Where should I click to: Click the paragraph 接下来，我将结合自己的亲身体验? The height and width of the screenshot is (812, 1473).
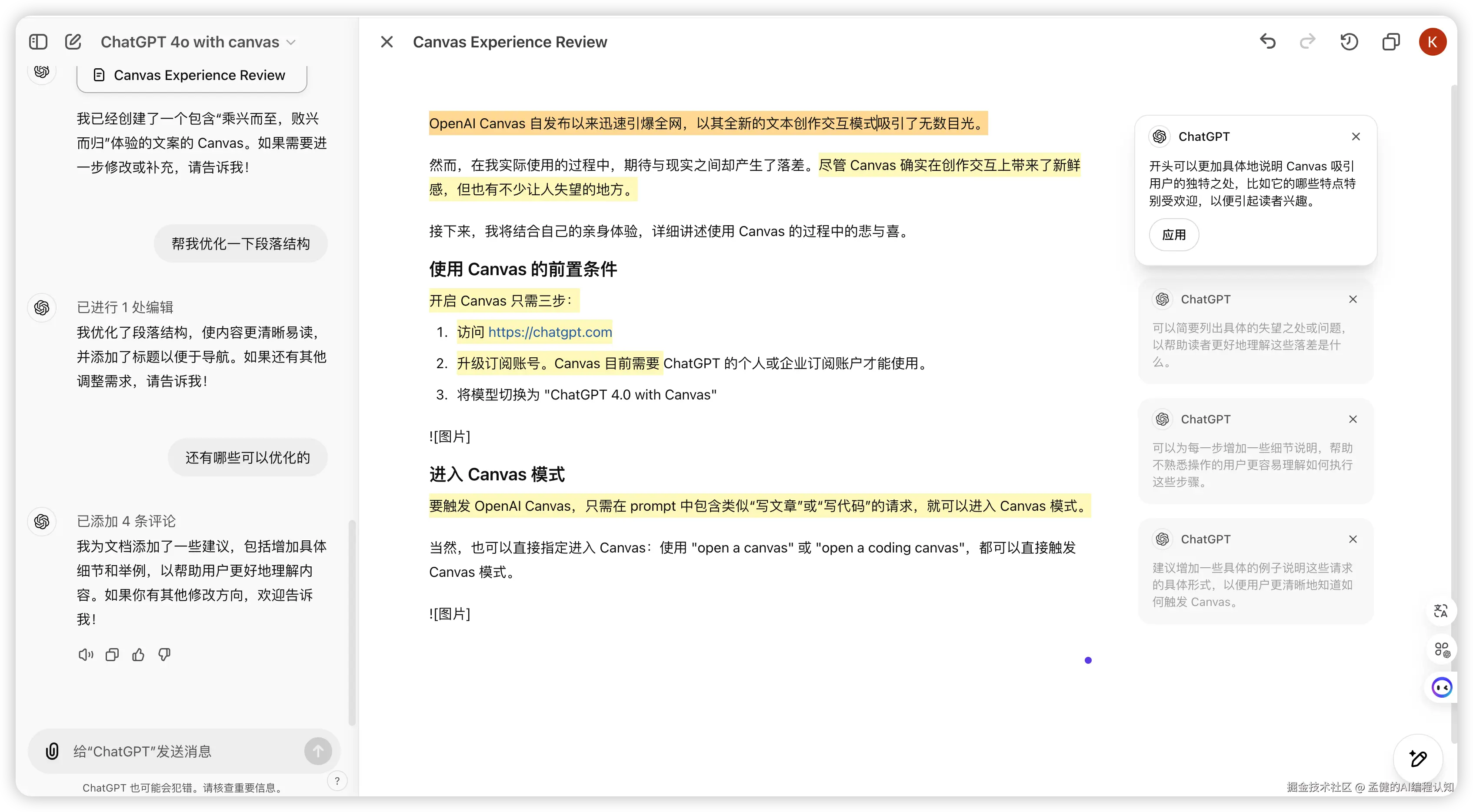(x=671, y=232)
